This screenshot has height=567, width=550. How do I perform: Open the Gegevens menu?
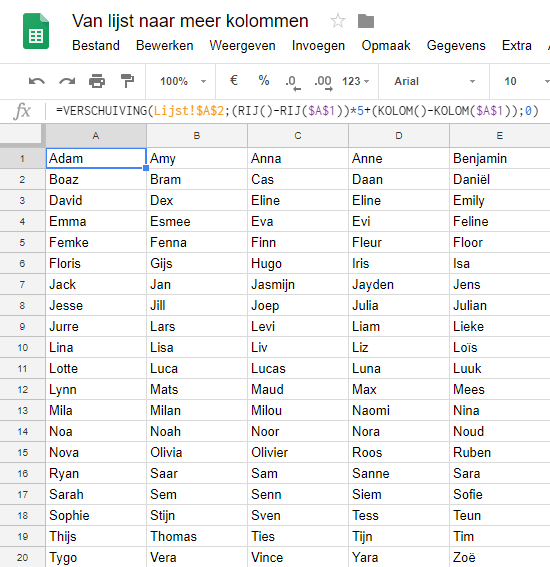pyautogui.click(x=456, y=46)
